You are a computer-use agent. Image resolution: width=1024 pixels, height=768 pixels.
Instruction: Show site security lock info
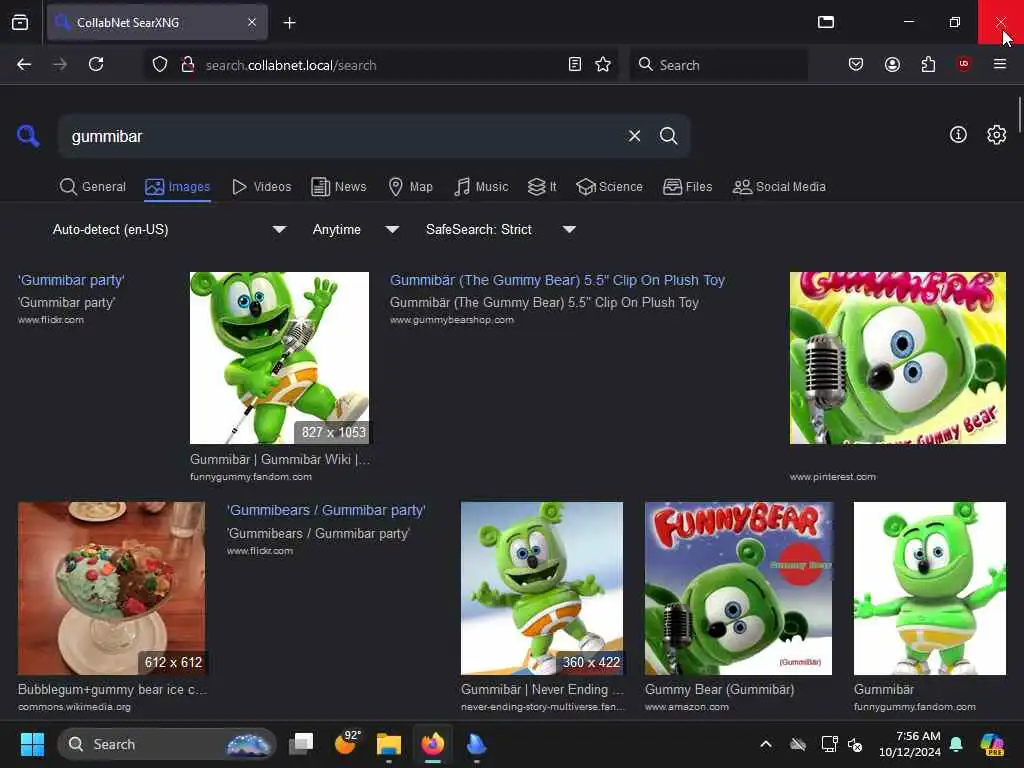pos(187,65)
